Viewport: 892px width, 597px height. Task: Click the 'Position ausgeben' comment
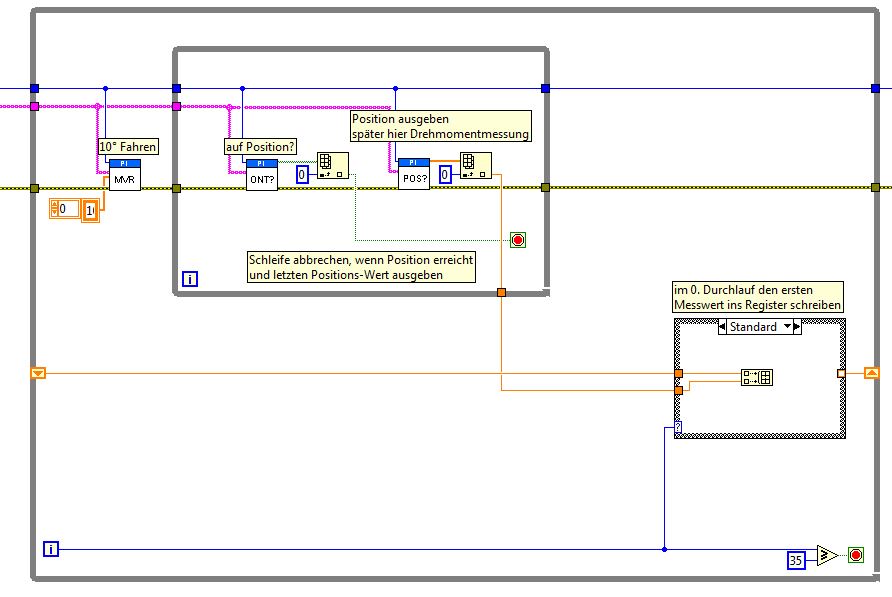tap(441, 126)
